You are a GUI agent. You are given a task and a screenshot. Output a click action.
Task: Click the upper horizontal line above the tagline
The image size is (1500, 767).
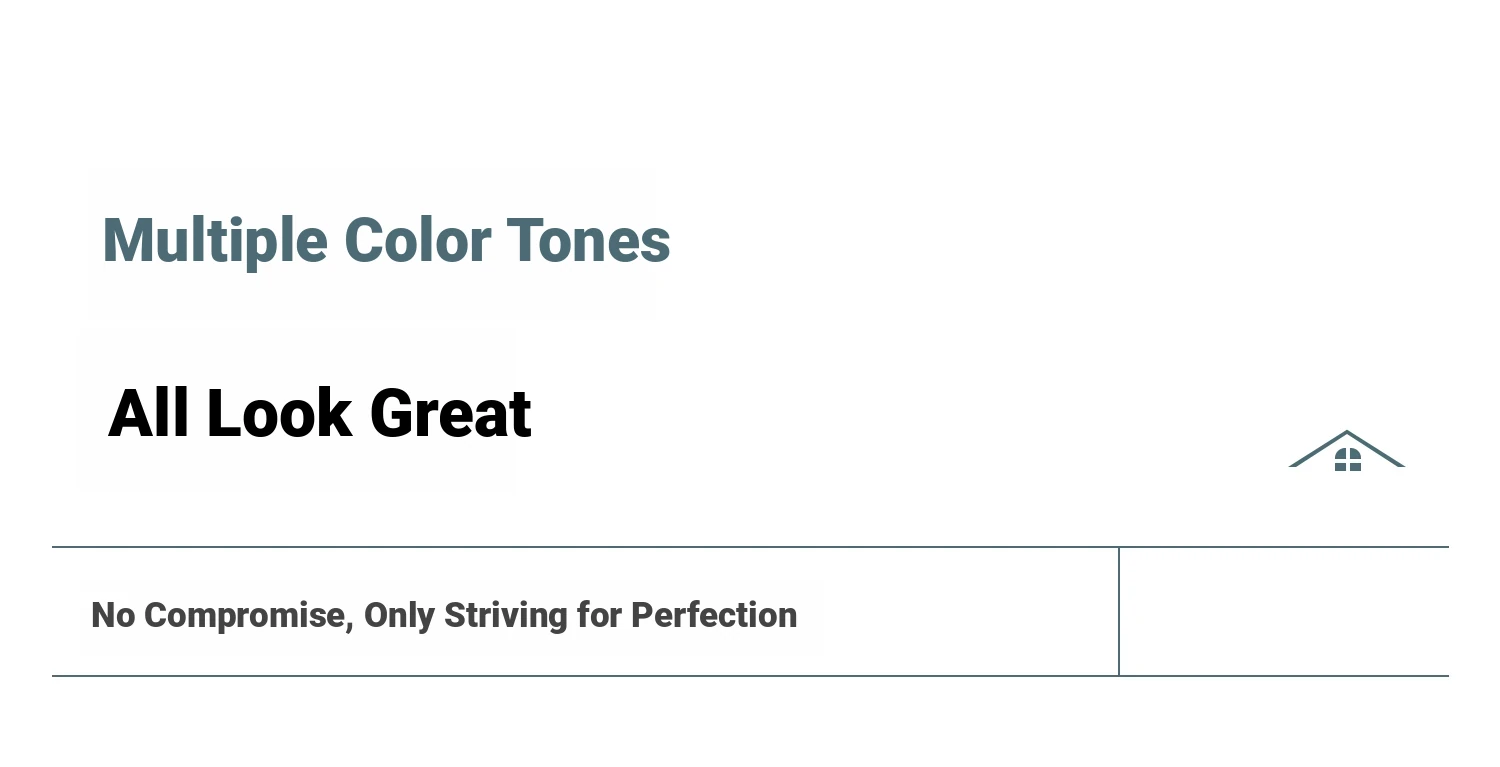click(584, 547)
